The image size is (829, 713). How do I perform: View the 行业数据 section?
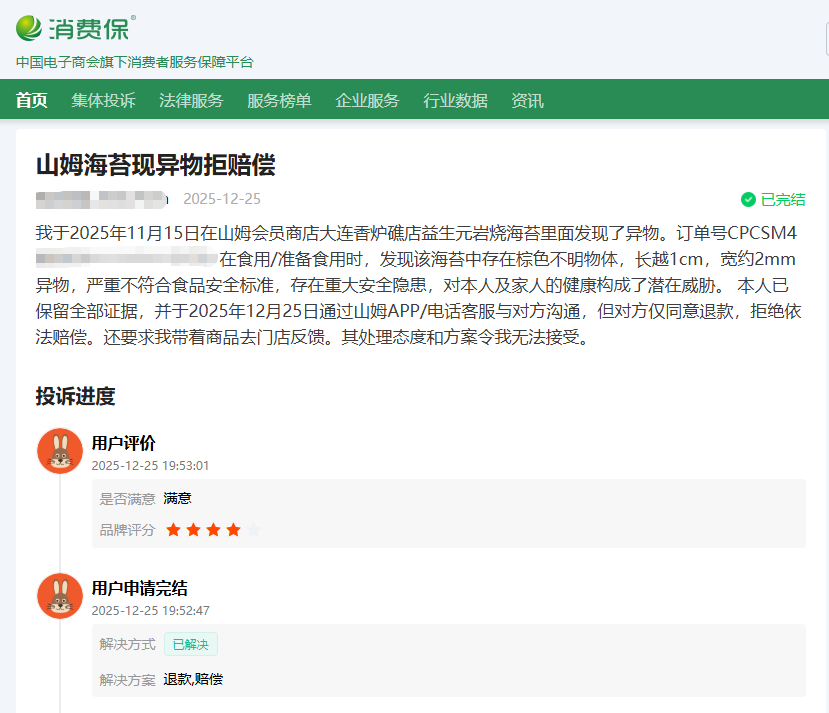pos(455,100)
